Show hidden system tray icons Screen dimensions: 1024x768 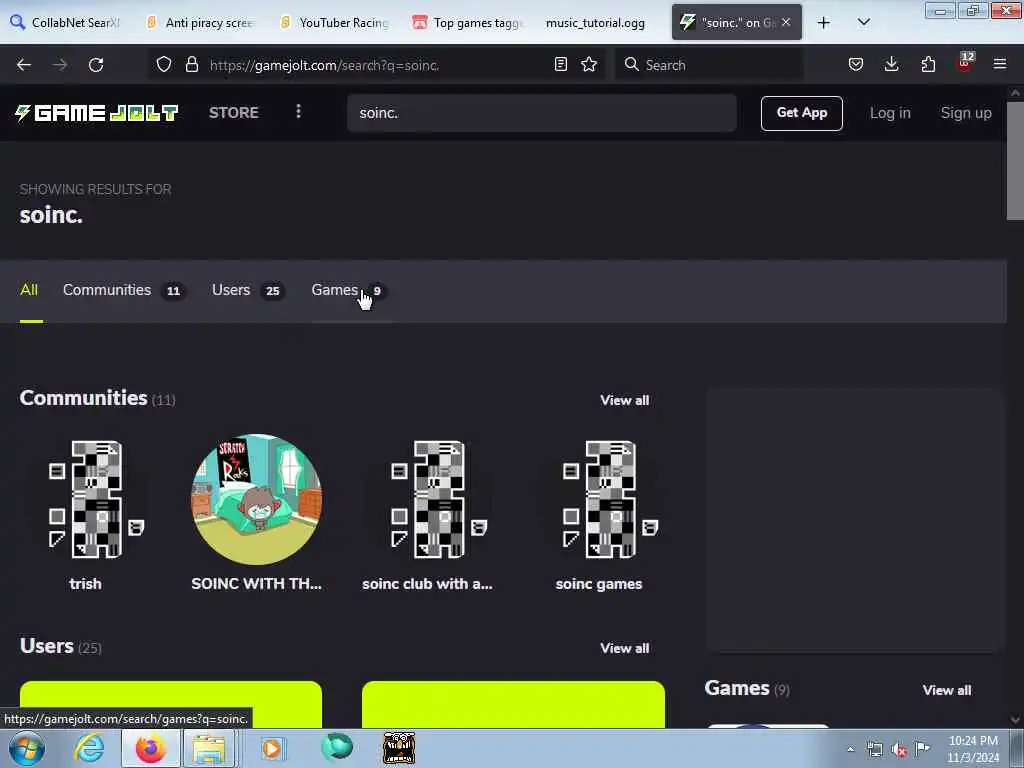point(850,750)
